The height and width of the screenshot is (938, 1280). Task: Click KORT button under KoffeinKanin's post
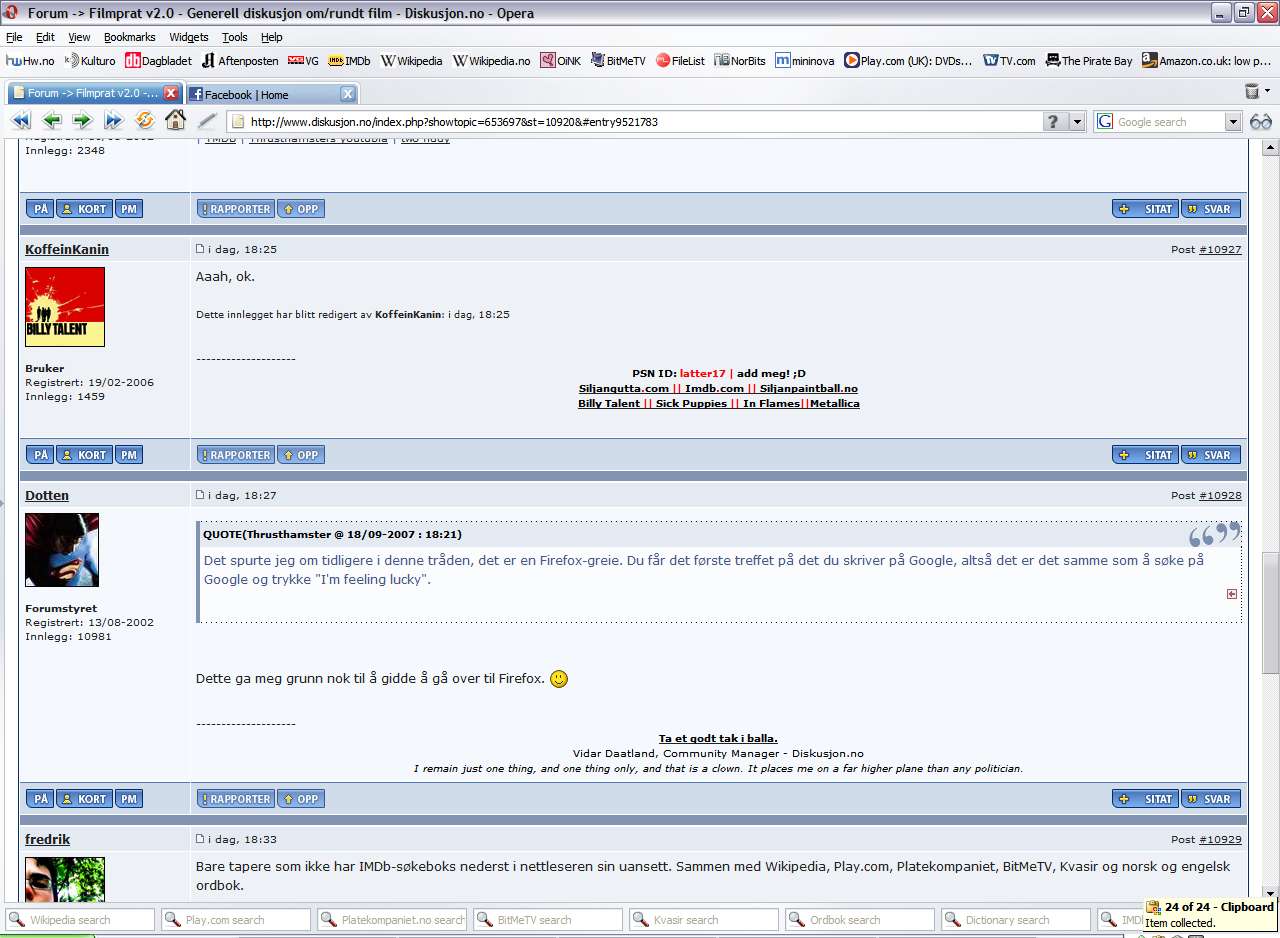click(x=84, y=455)
